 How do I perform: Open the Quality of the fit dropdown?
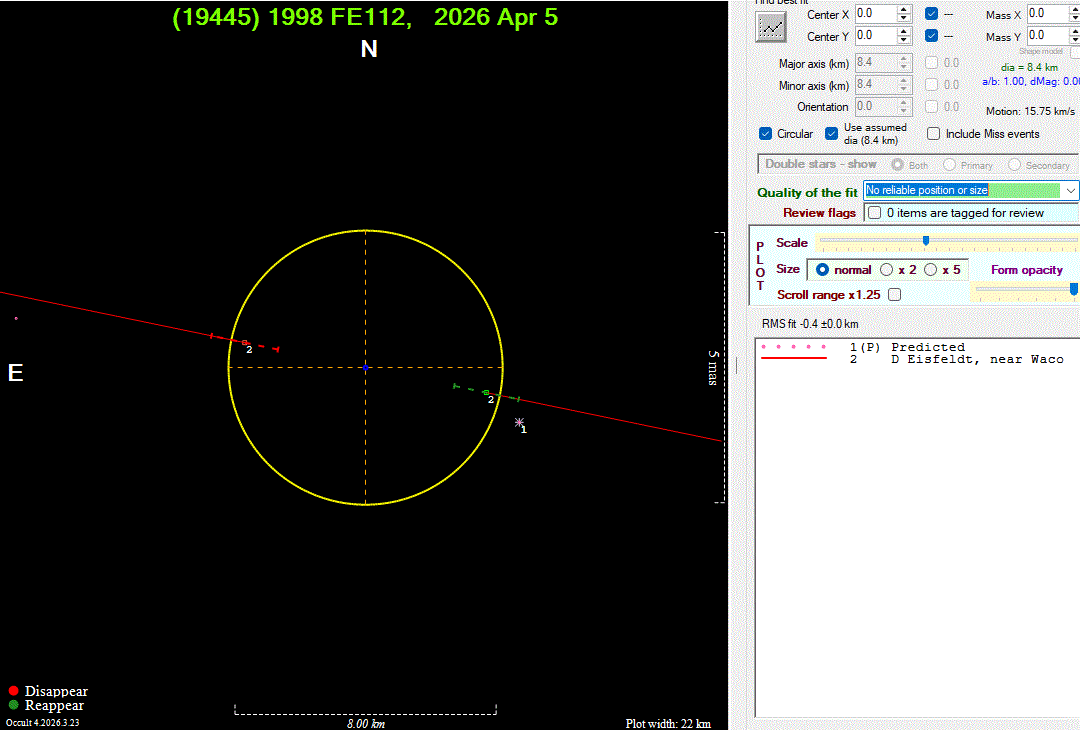1071,190
